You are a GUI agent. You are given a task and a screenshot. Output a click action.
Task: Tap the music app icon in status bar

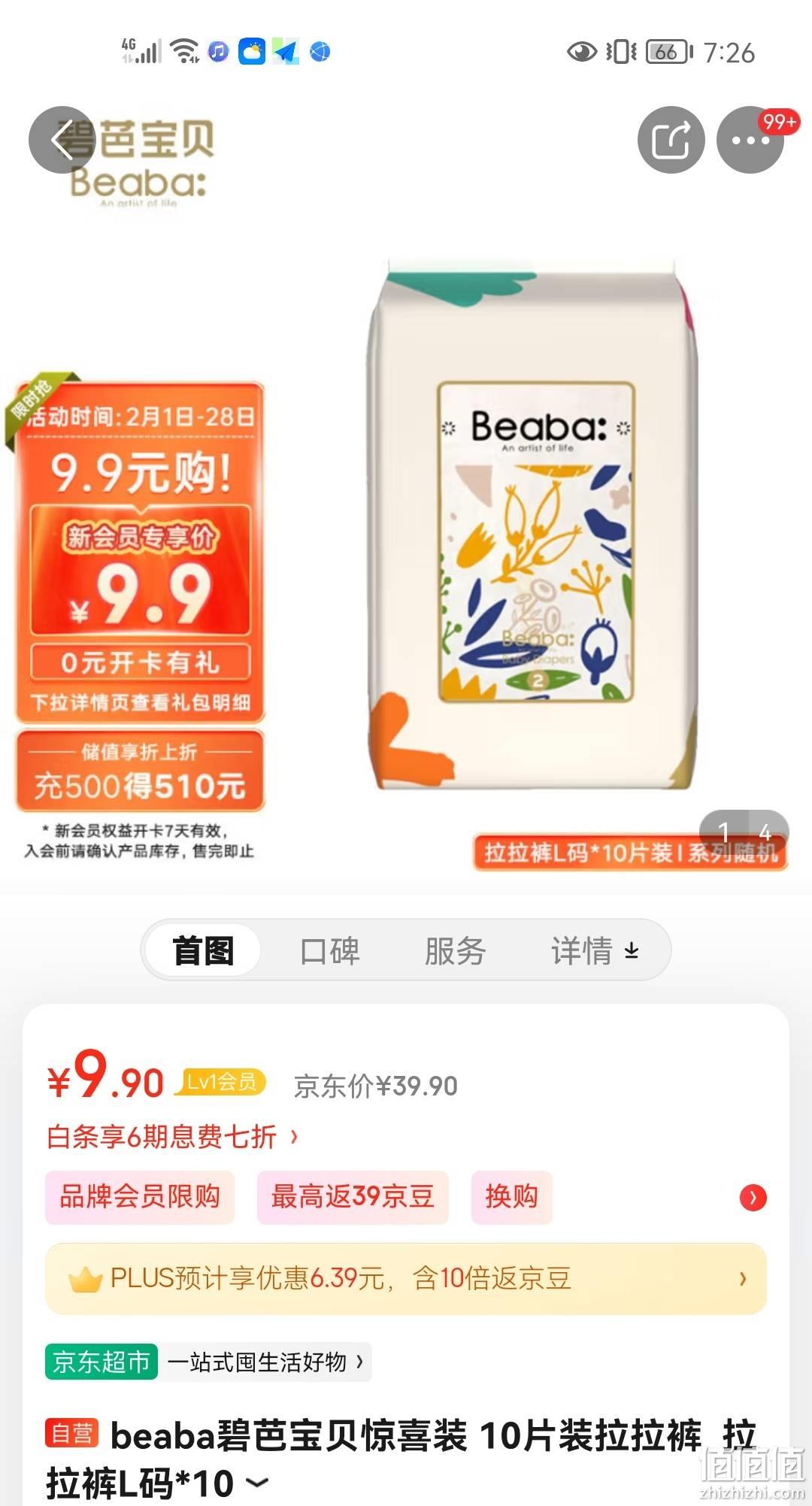(x=218, y=52)
